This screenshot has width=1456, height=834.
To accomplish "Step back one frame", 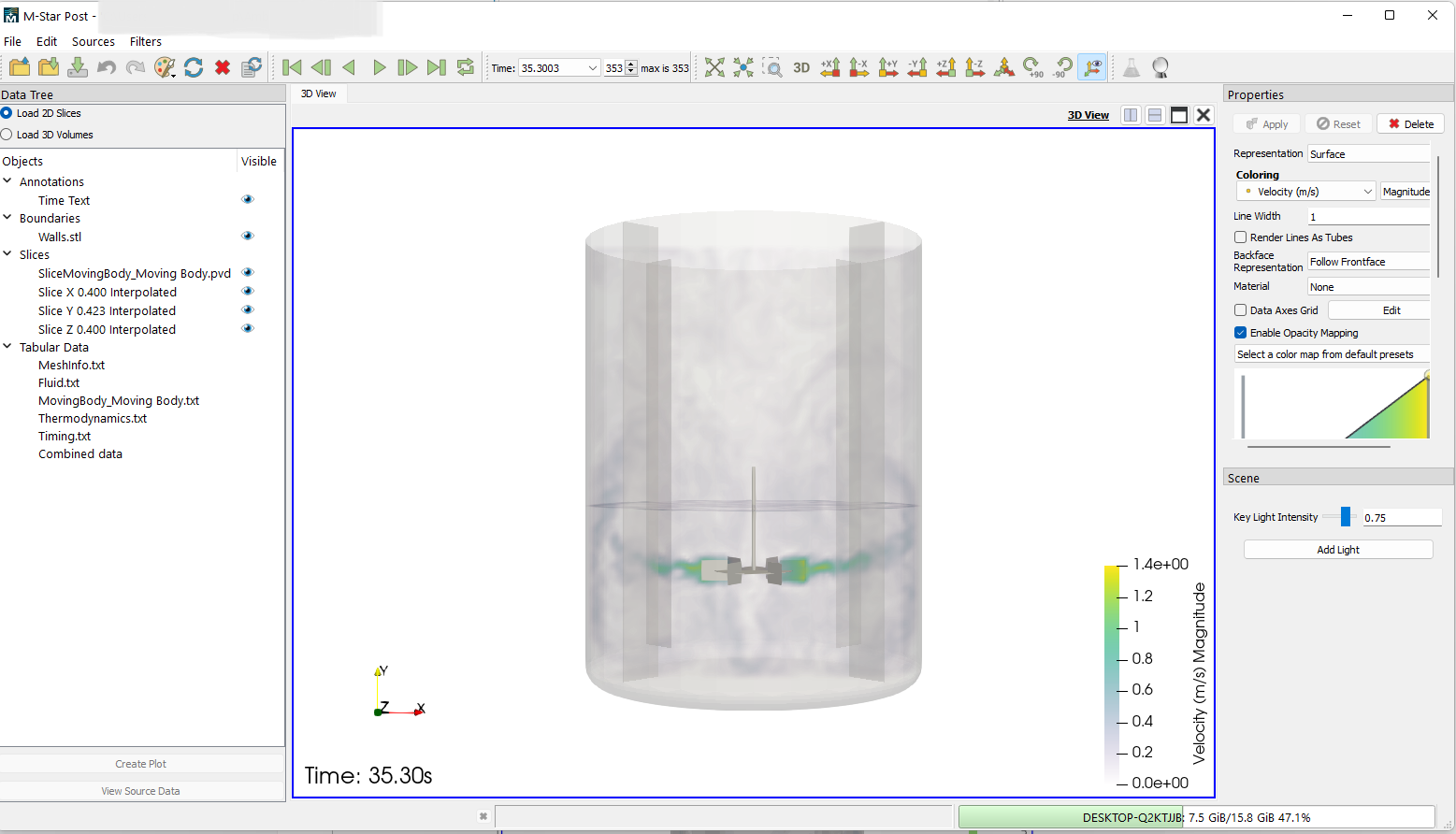I will [x=321, y=67].
